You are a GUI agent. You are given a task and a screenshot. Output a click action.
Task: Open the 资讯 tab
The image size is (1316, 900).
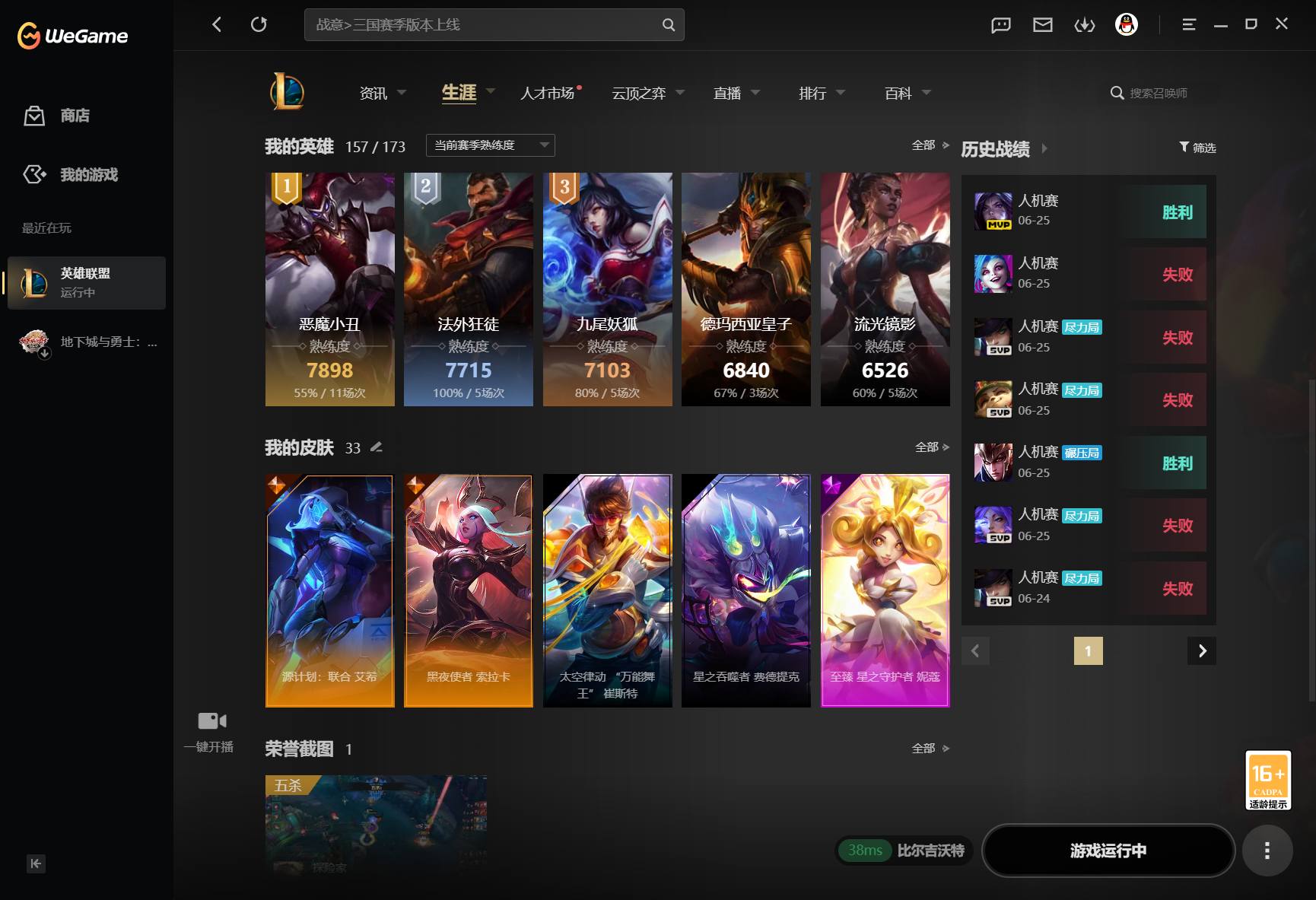[x=374, y=93]
